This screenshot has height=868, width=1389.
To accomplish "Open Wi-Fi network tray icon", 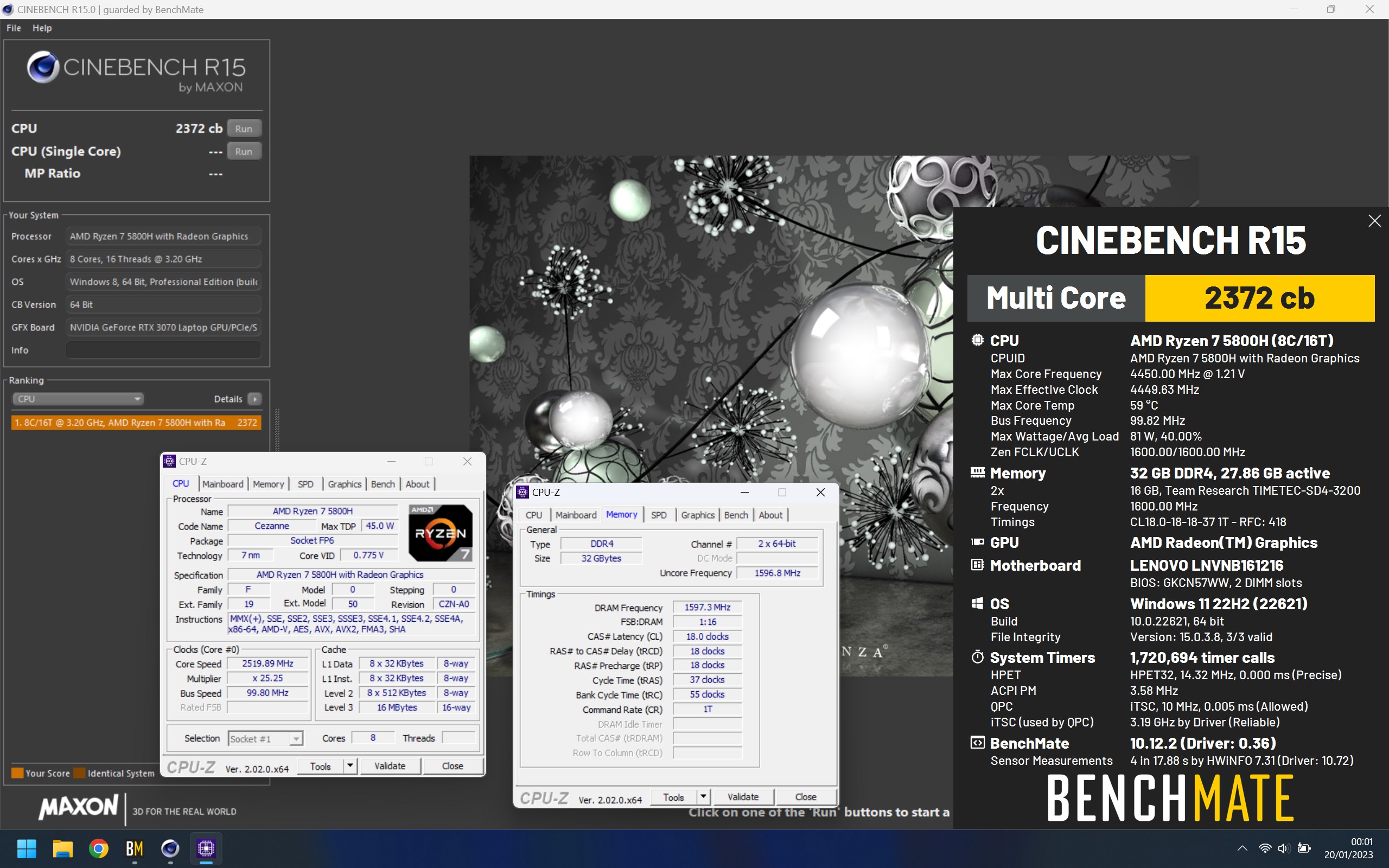I will tap(1264, 848).
